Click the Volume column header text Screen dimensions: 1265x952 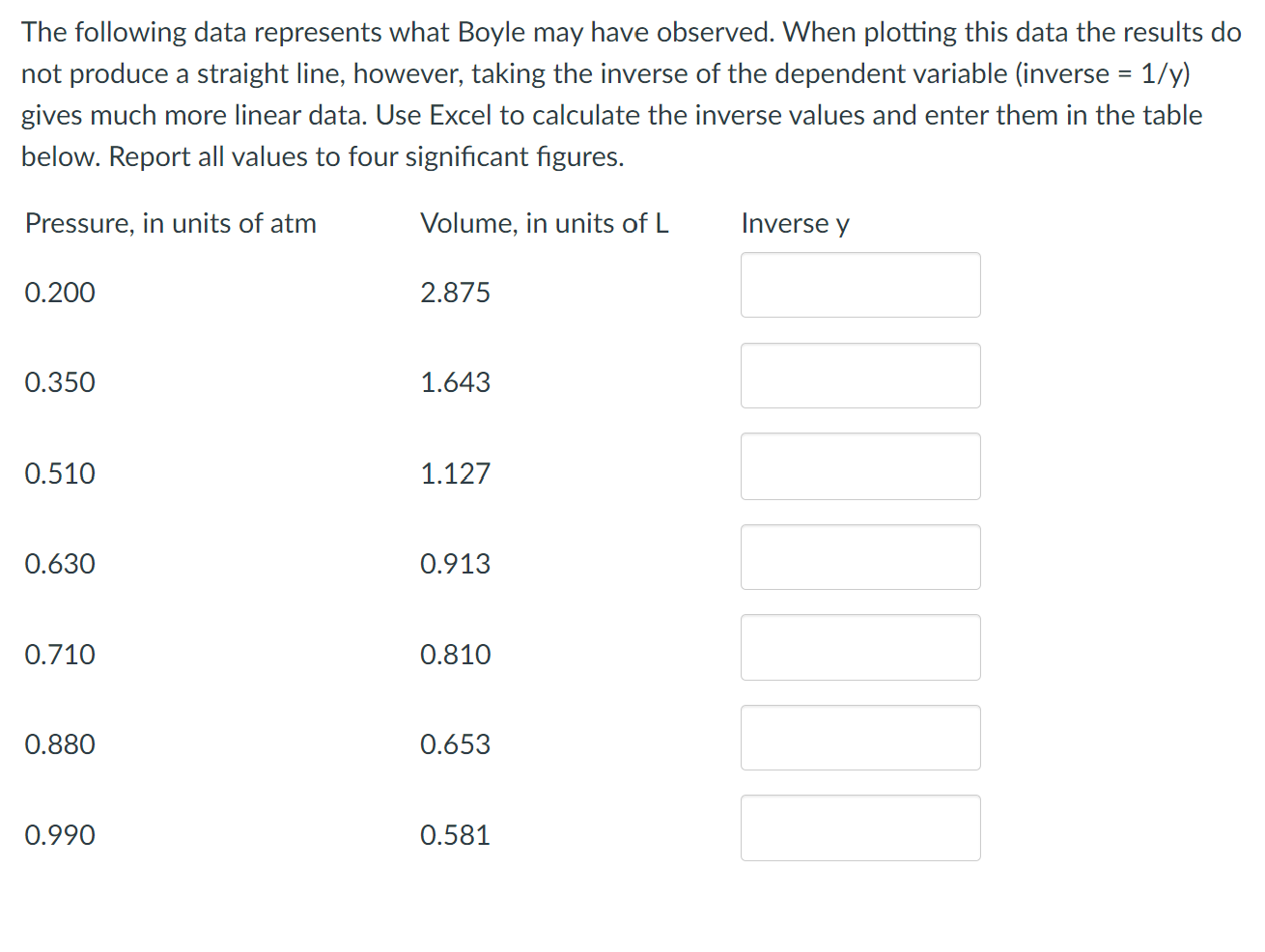(545, 223)
